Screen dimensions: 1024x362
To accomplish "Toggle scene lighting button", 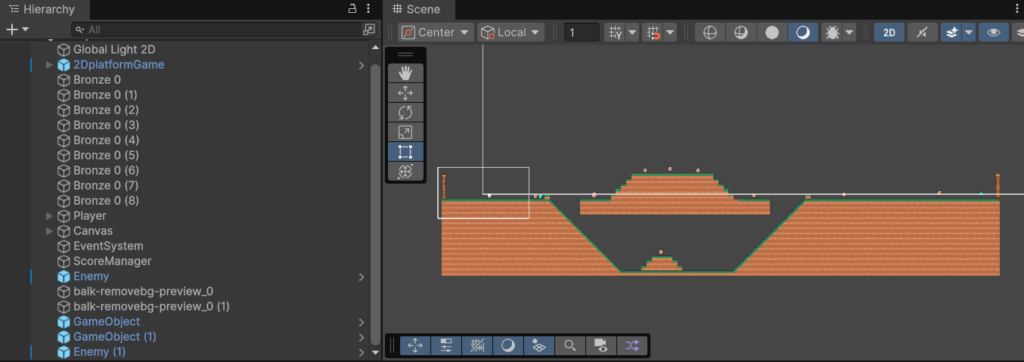I will pos(921,32).
